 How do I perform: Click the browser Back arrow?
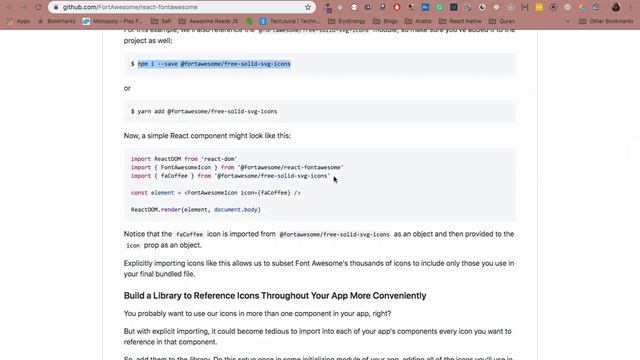tap(9, 7)
